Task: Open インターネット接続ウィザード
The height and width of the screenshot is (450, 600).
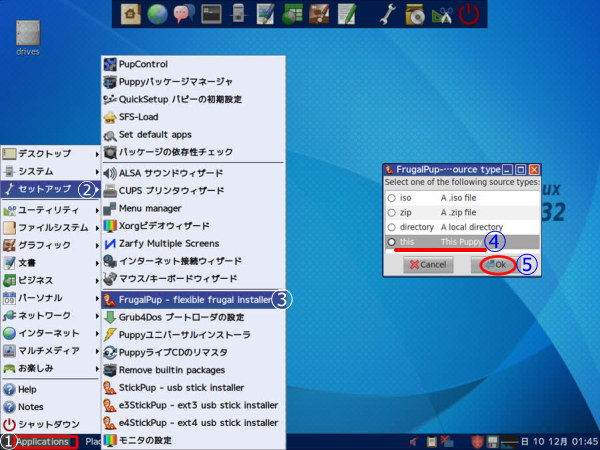Action: coord(193,261)
